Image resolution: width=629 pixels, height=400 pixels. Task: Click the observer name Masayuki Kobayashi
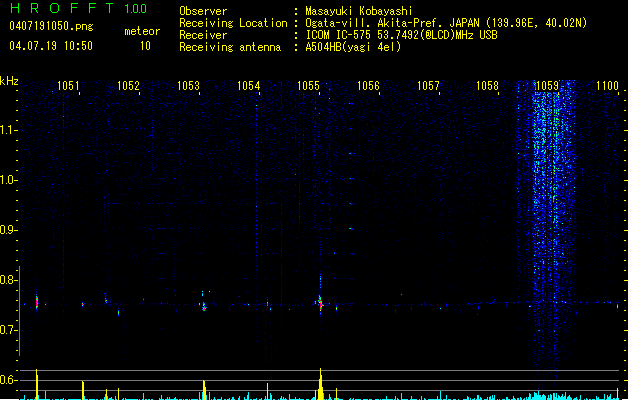[x=359, y=11]
